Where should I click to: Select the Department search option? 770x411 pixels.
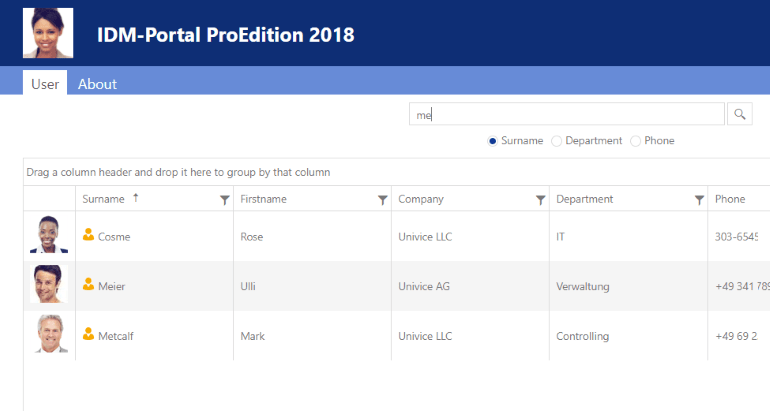click(x=556, y=141)
